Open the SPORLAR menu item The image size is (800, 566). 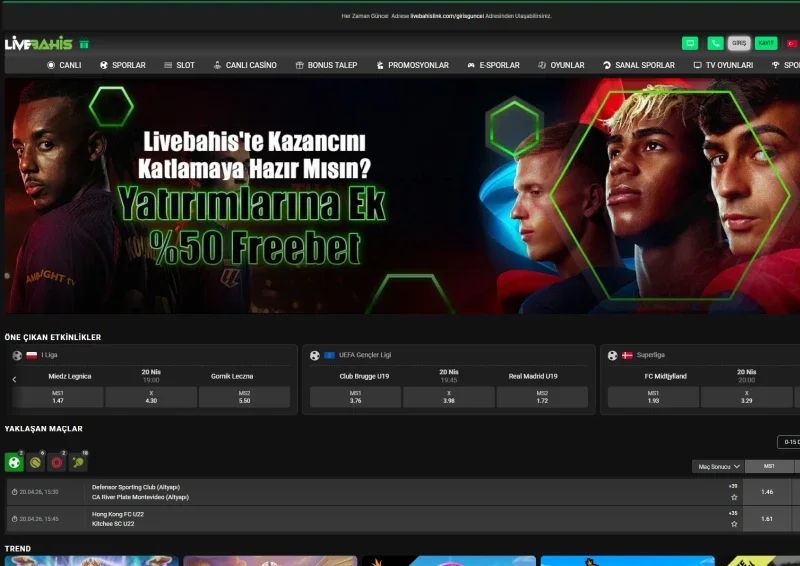(123, 65)
